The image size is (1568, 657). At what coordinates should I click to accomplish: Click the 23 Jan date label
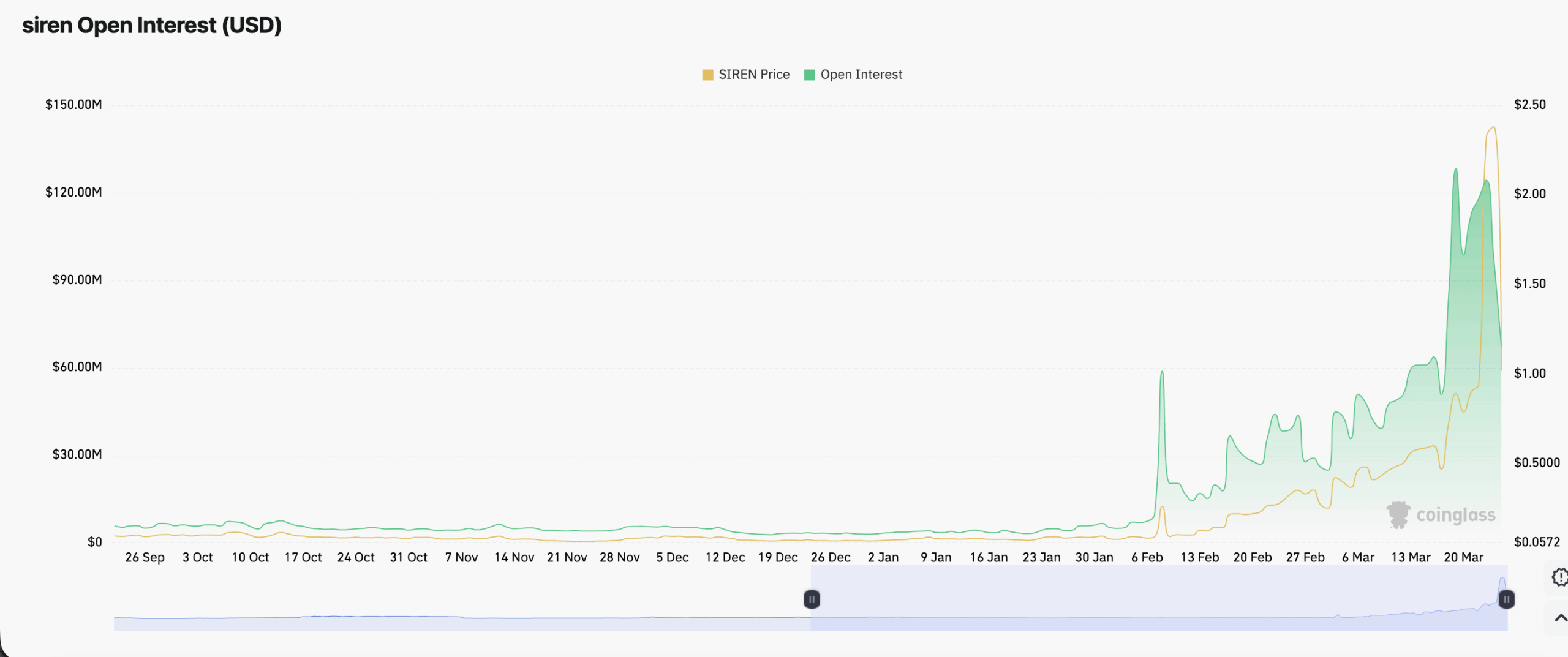pyautogui.click(x=1041, y=558)
